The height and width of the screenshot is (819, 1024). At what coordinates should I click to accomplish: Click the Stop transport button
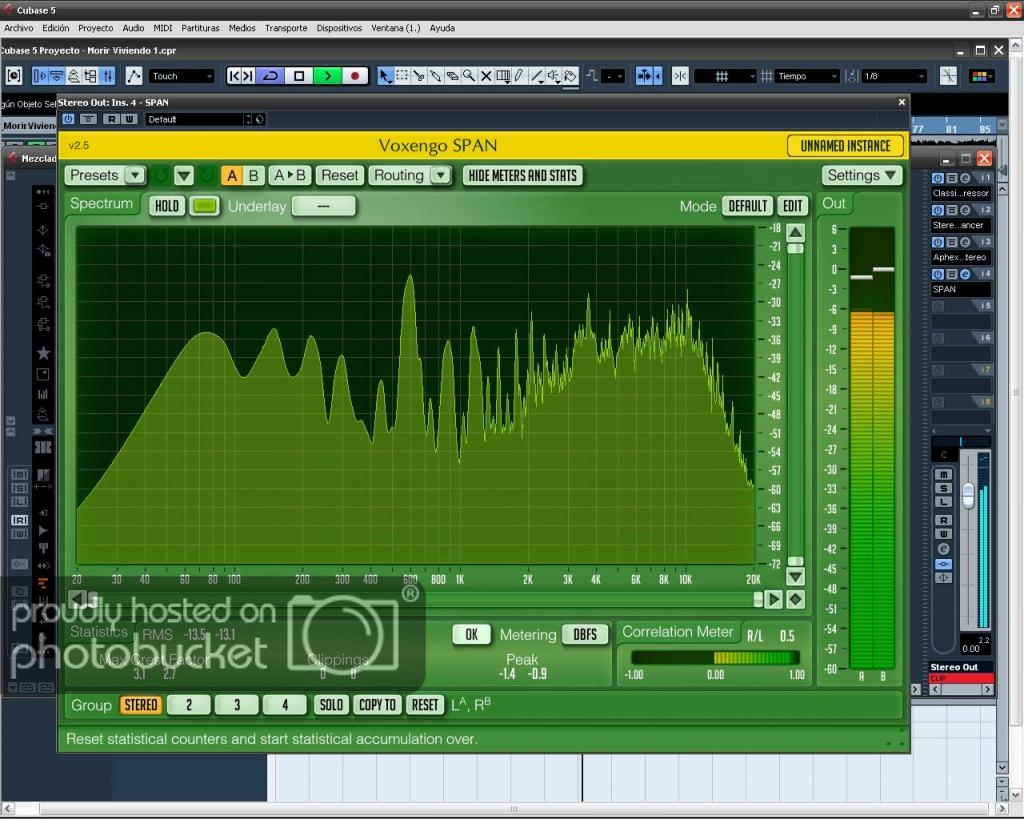tap(298, 76)
